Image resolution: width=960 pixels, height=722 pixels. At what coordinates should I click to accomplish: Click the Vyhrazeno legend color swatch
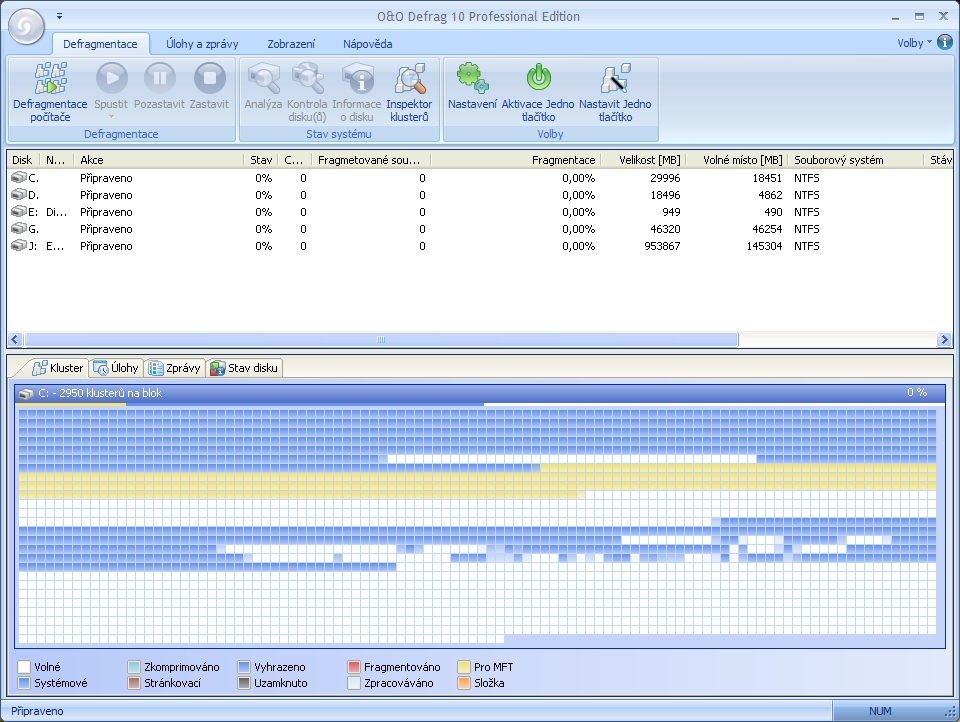[244, 667]
